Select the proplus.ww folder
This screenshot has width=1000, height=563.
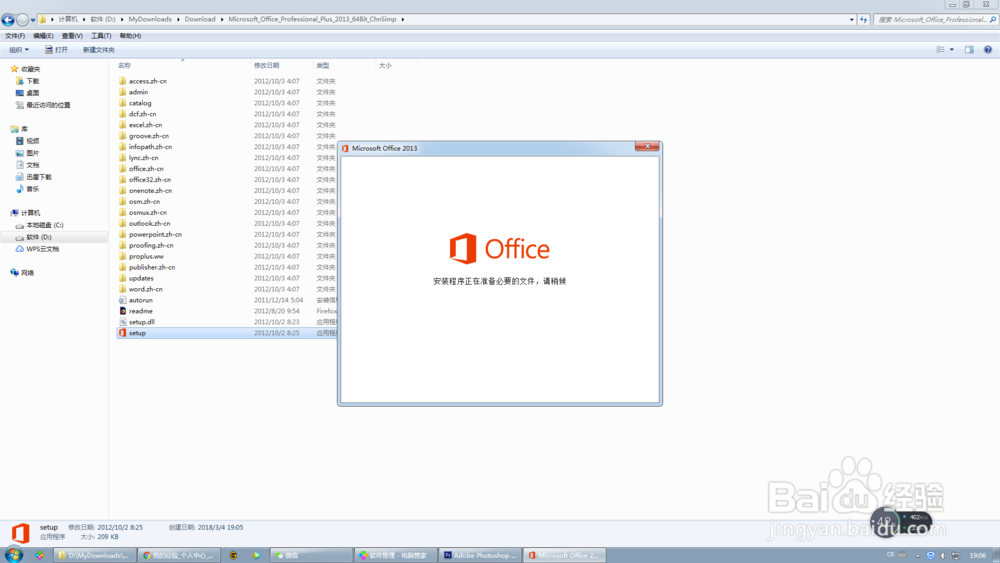click(145, 256)
